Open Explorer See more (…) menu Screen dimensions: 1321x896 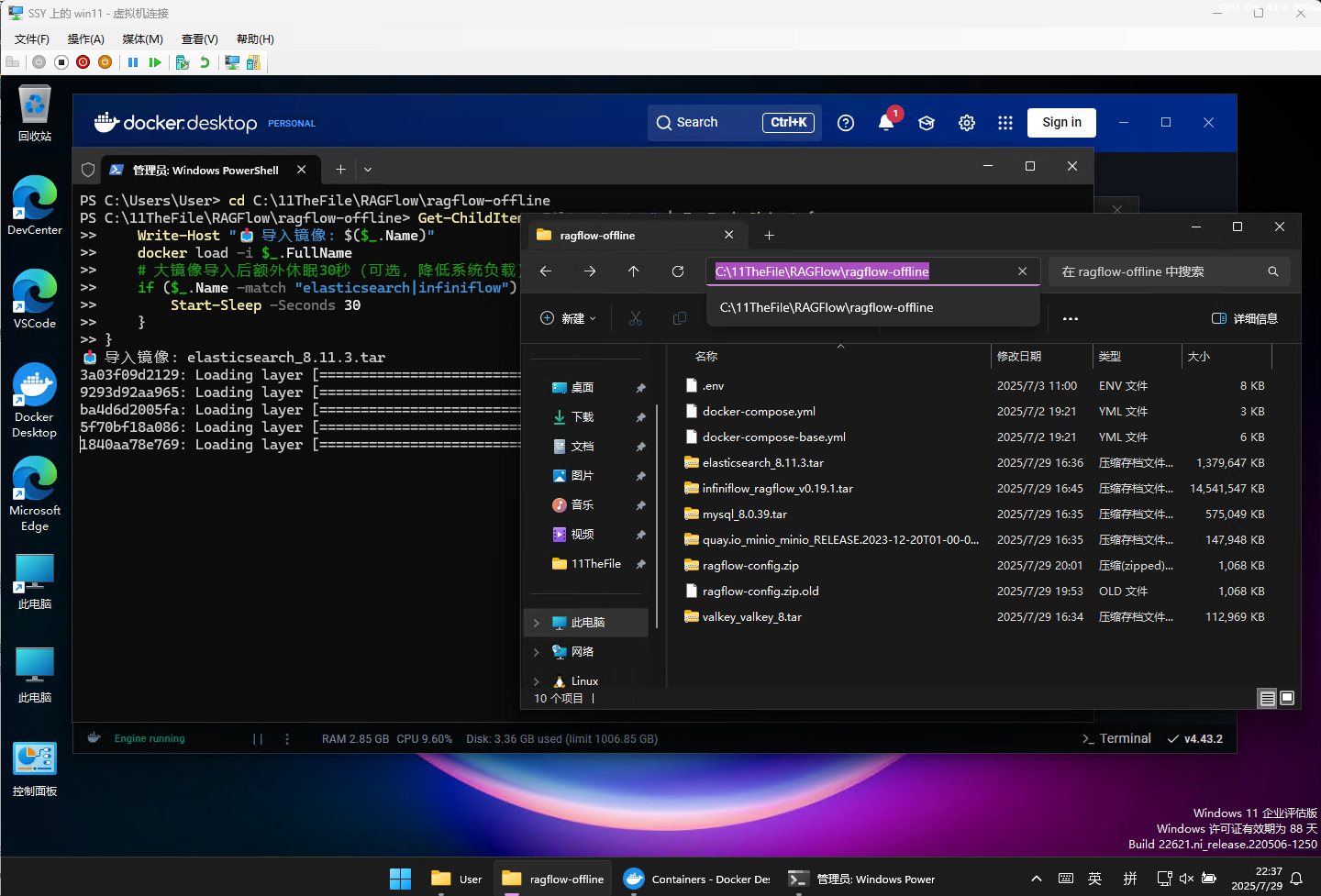coord(1070,318)
